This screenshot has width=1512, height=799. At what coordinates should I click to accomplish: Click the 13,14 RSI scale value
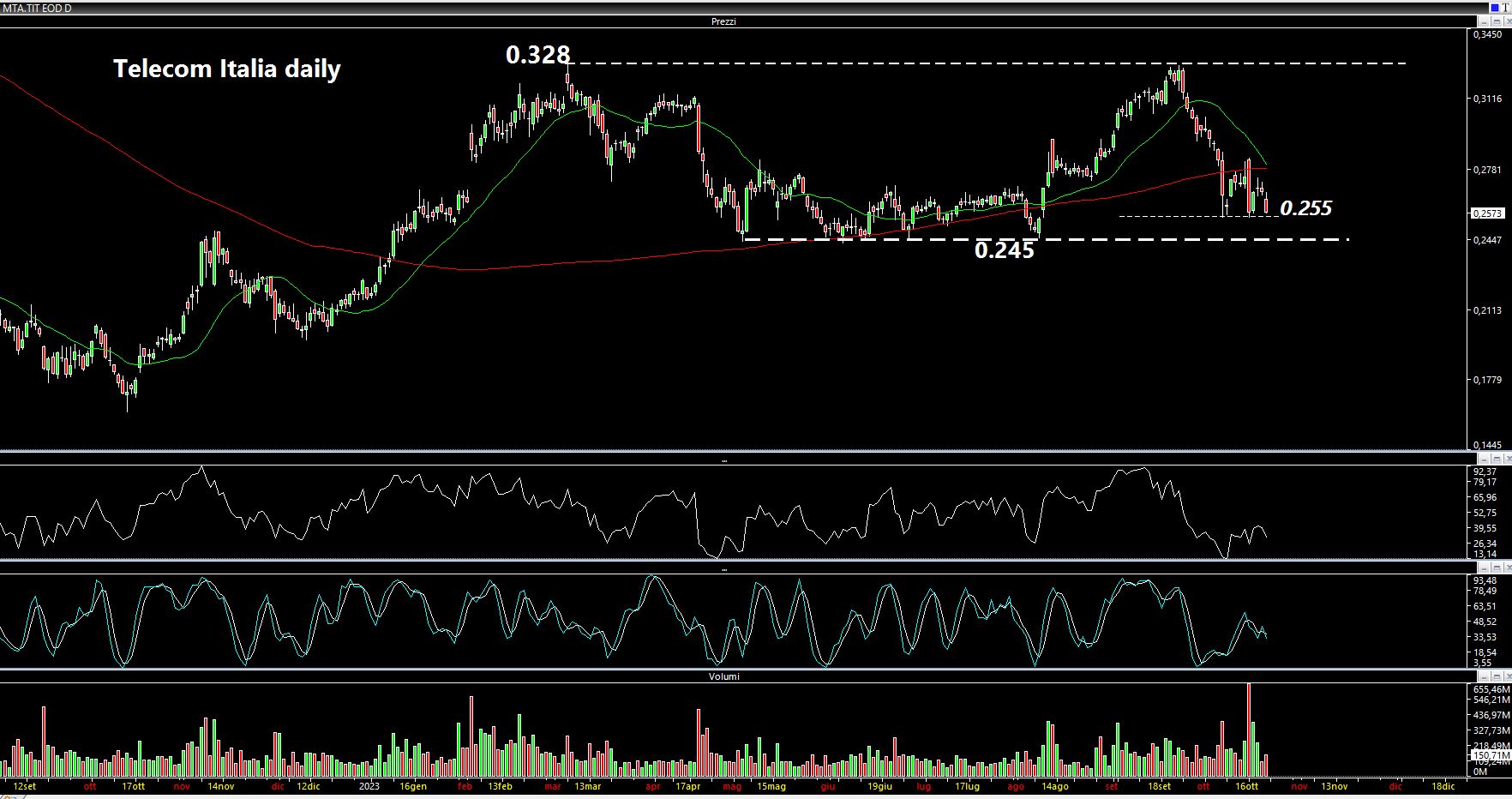[1485, 554]
